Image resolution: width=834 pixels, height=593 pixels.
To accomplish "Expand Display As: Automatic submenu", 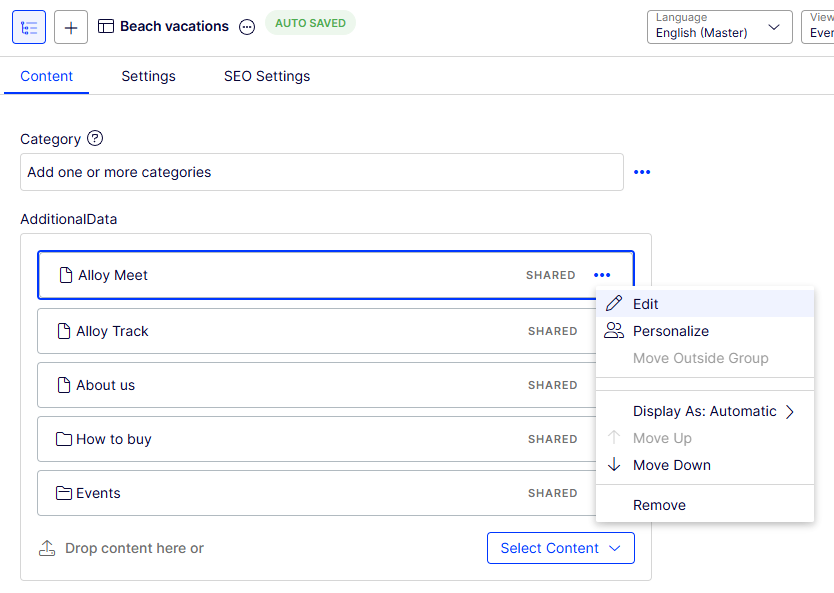I will [713, 411].
